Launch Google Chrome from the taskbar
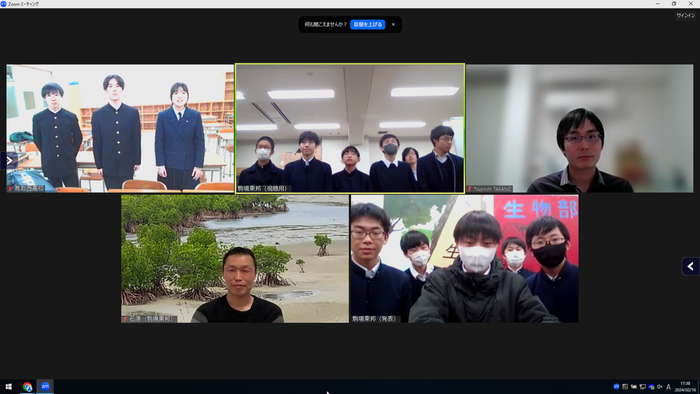 click(x=27, y=387)
